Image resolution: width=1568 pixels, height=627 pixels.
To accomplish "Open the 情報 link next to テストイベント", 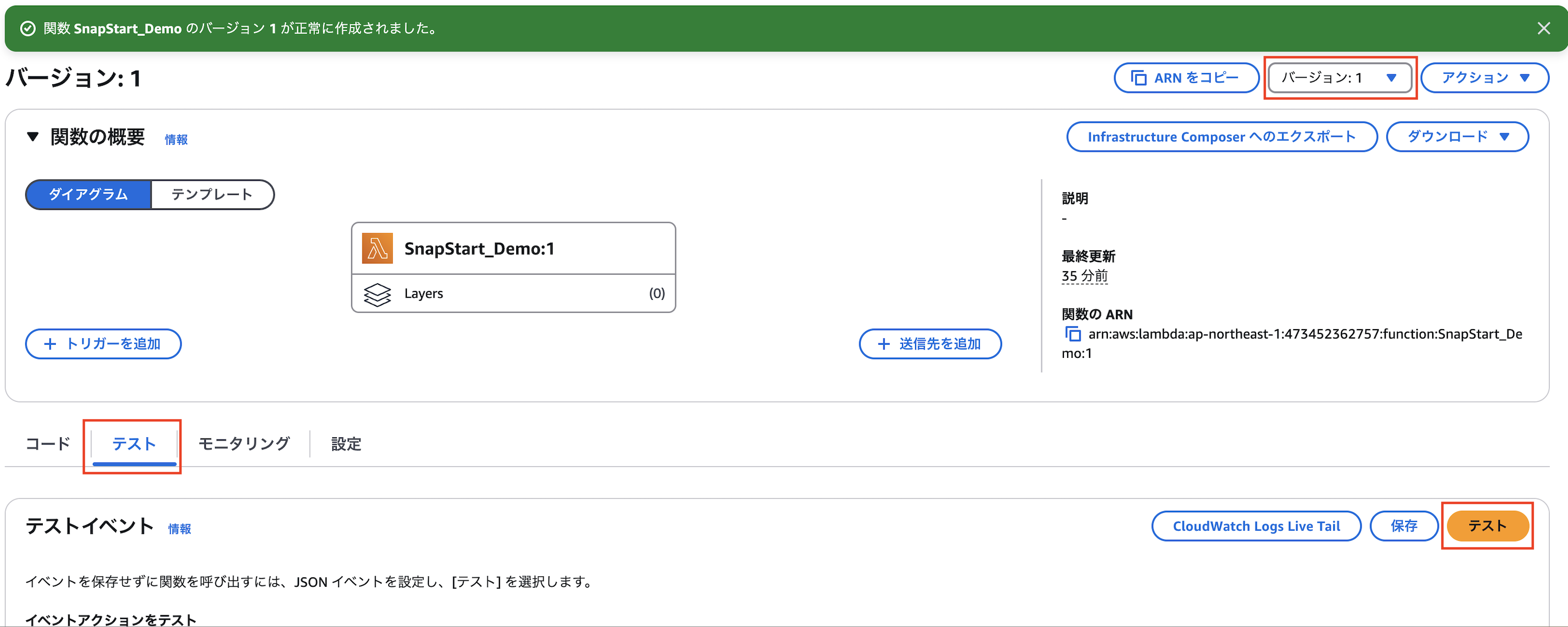I will click(x=179, y=528).
